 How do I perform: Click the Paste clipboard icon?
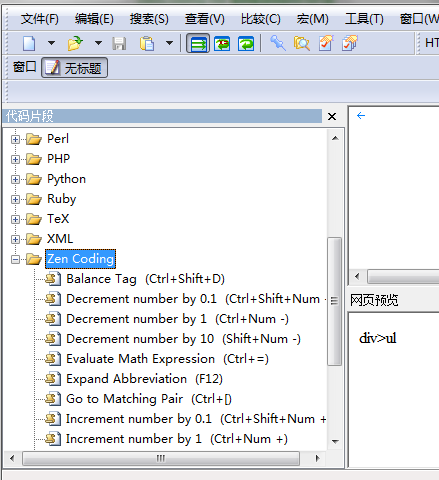pyautogui.click(x=147, y=43)
